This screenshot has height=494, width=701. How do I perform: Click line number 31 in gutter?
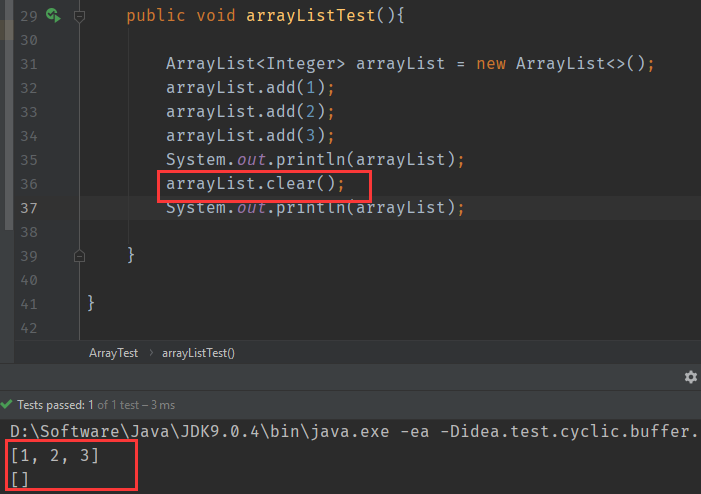point(29,64)
